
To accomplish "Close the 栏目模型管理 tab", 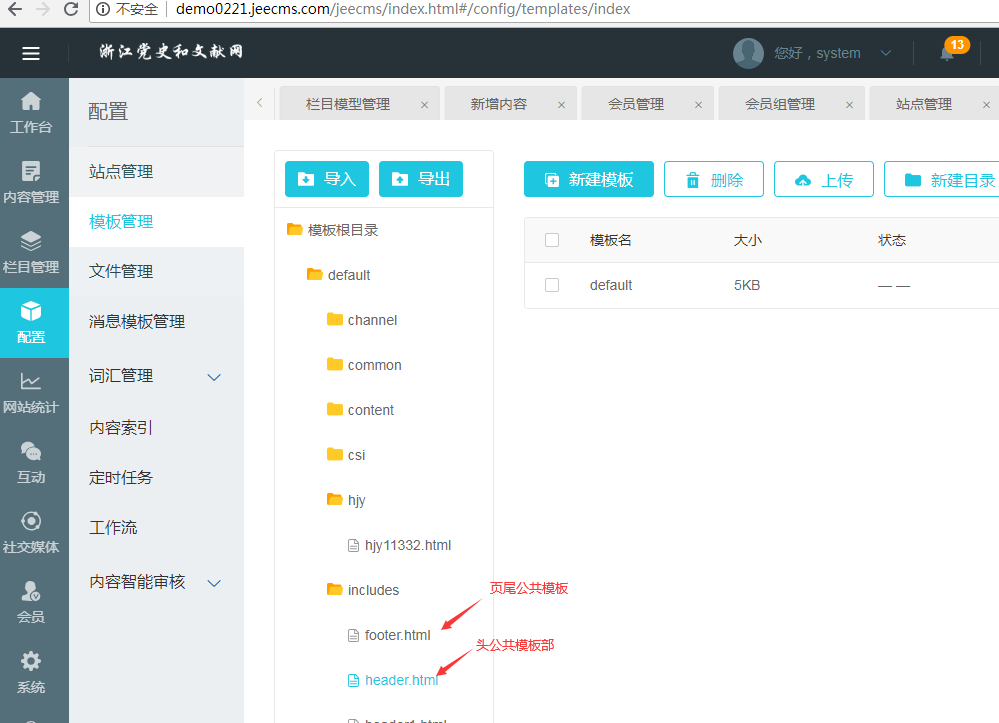I will pos(424,105).
